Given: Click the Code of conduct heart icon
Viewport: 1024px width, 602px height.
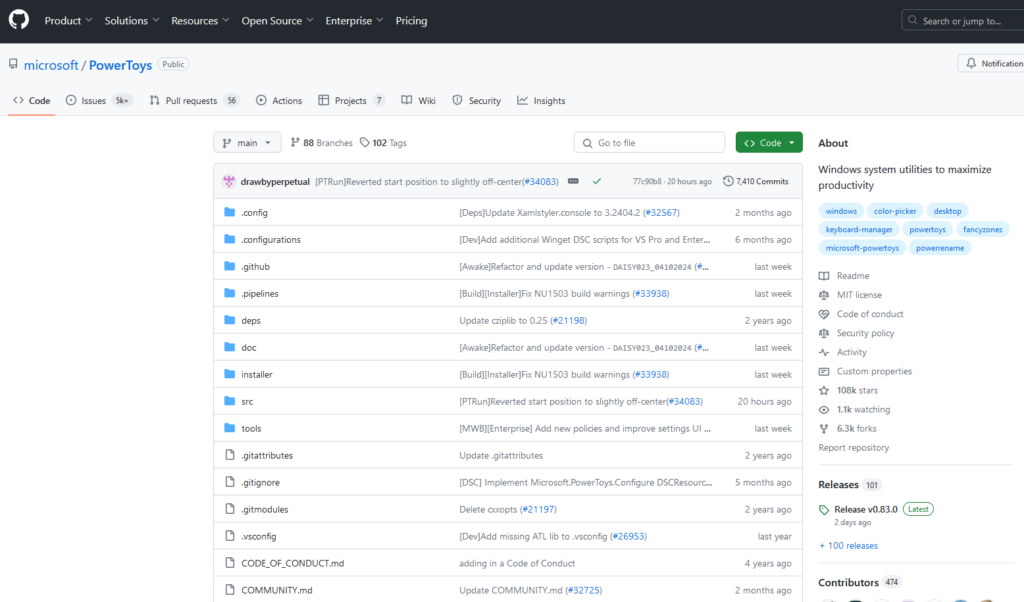Looking at the screenshot, I should point(824,314).
